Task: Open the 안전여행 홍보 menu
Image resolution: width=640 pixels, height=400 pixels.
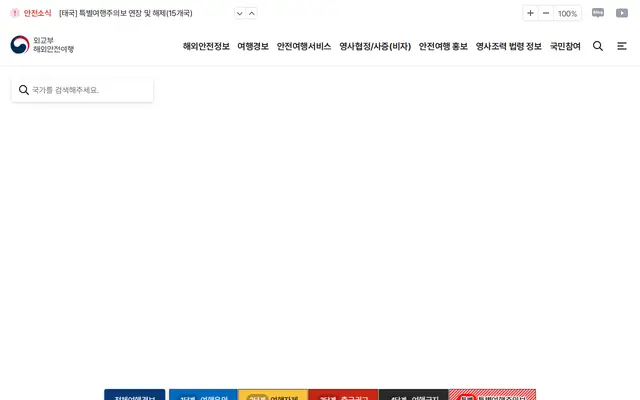Action: pyautogui.click(x=443, y=46)
